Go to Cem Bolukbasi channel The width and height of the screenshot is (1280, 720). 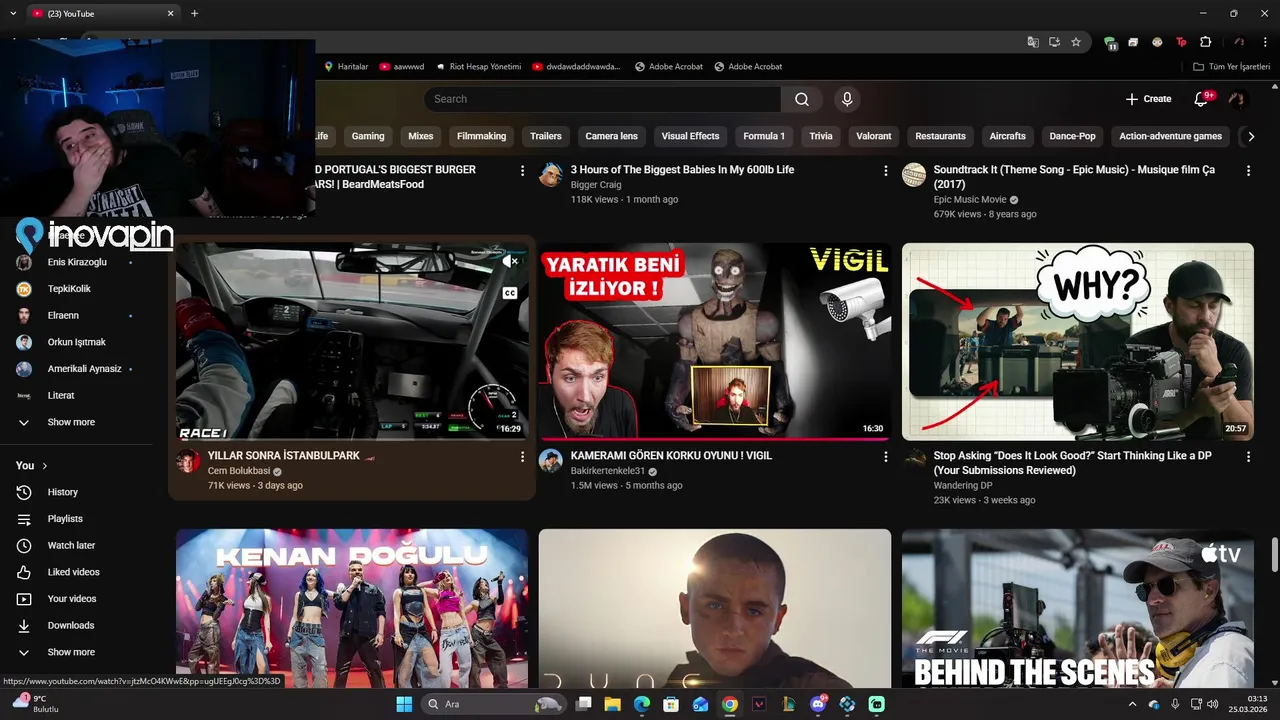239,471
